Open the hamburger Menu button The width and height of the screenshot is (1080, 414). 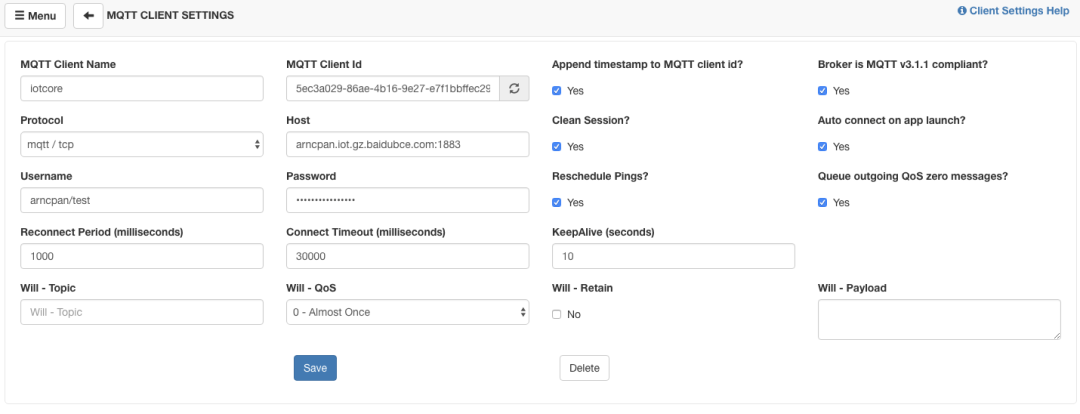[x=35, y=16]
